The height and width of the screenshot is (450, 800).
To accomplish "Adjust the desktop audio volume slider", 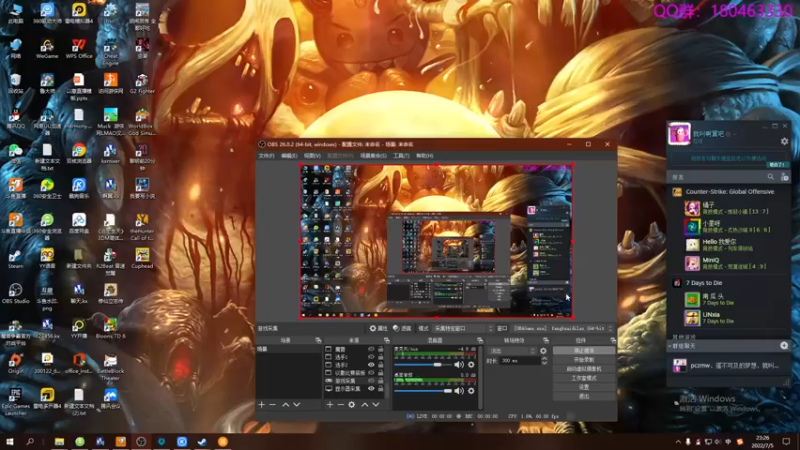I will click(x=423, y=391).
